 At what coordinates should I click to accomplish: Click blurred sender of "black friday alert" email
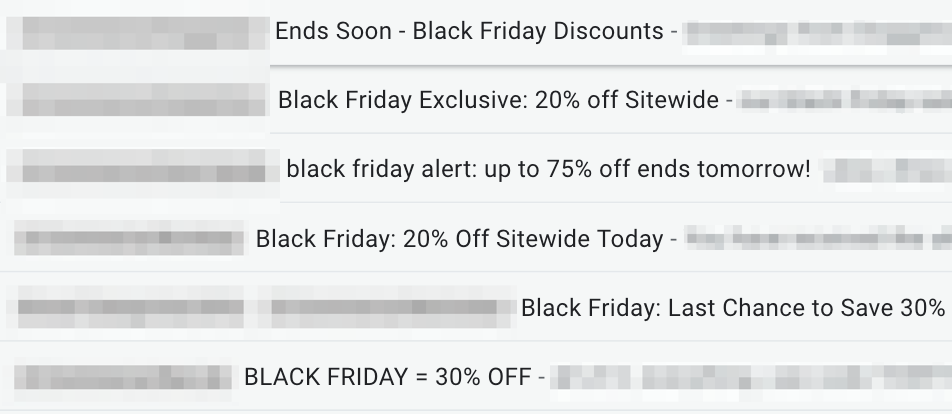[140, 169]
